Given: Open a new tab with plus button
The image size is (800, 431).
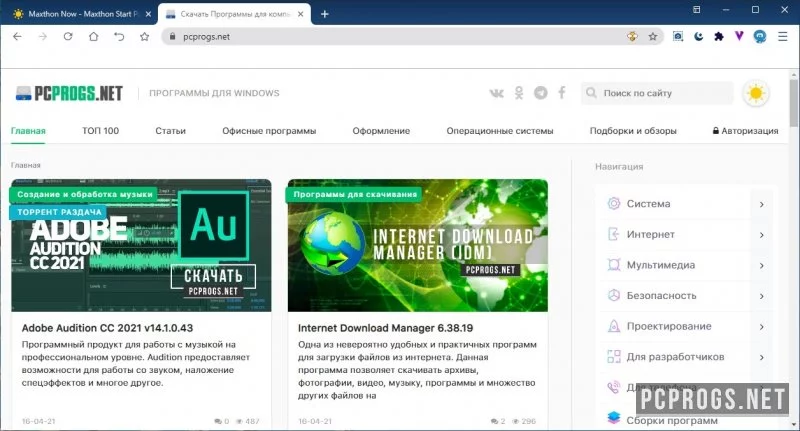Looking at the screenshot, I should click(x=324, y=14).
